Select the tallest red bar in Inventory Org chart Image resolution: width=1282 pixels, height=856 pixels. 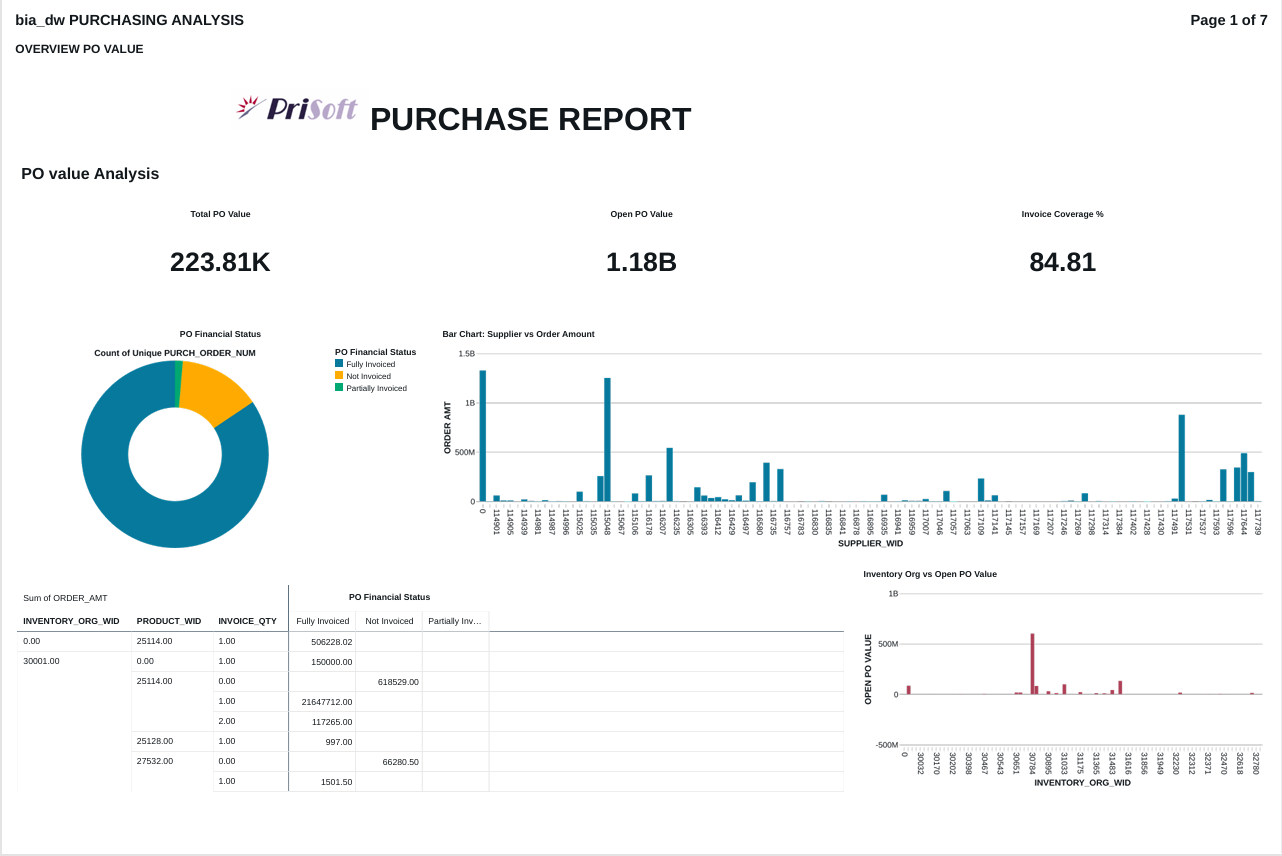click(1032, 663)
